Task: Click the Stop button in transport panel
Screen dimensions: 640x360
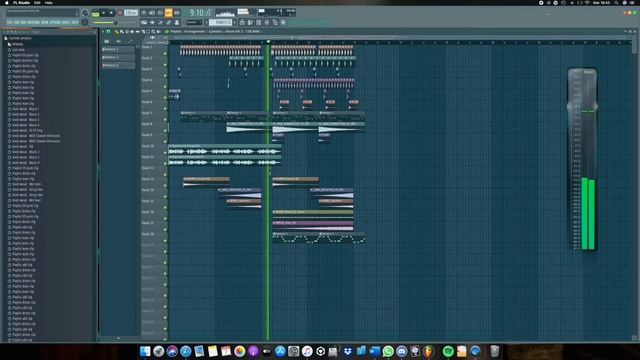Action: click(x=111, y=13)
